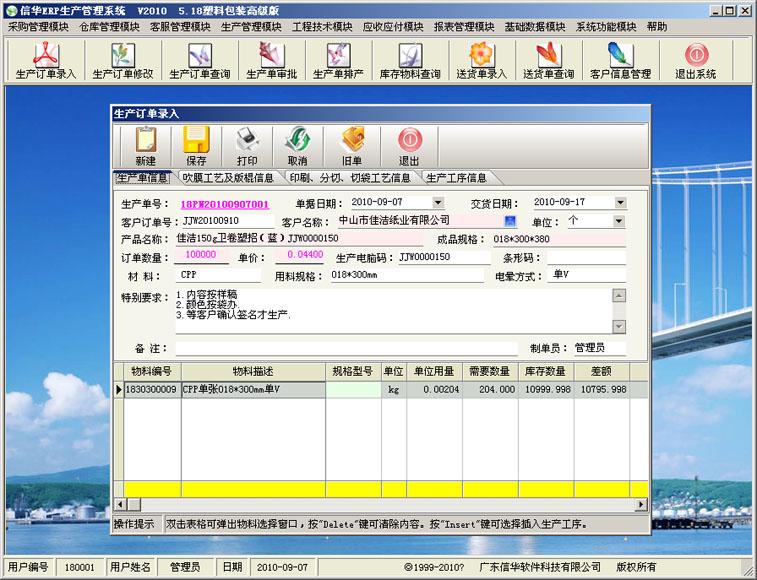
Task: Click empty 条形码 input field
Action: point(586,258)
